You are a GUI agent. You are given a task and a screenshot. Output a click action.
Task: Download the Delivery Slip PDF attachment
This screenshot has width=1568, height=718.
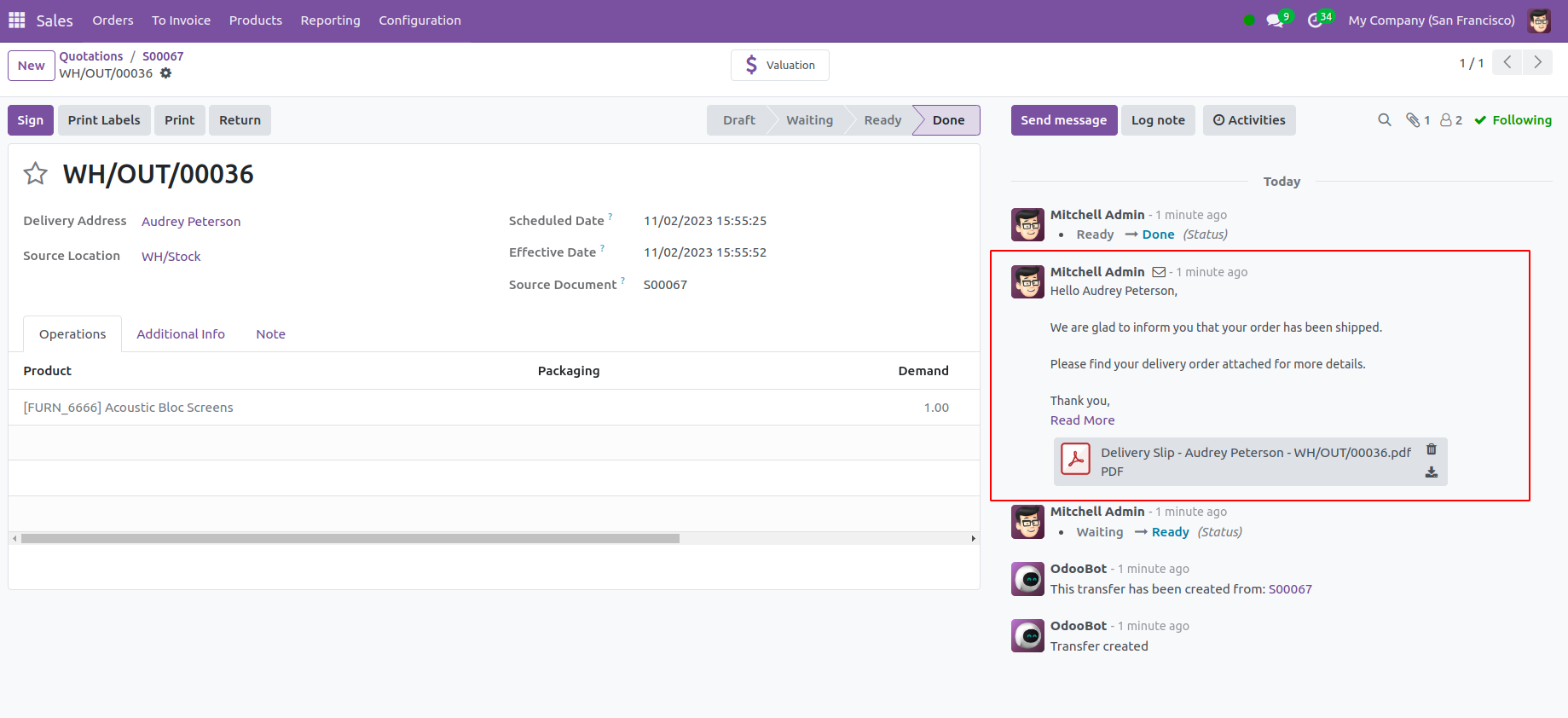pos(1432,472)
